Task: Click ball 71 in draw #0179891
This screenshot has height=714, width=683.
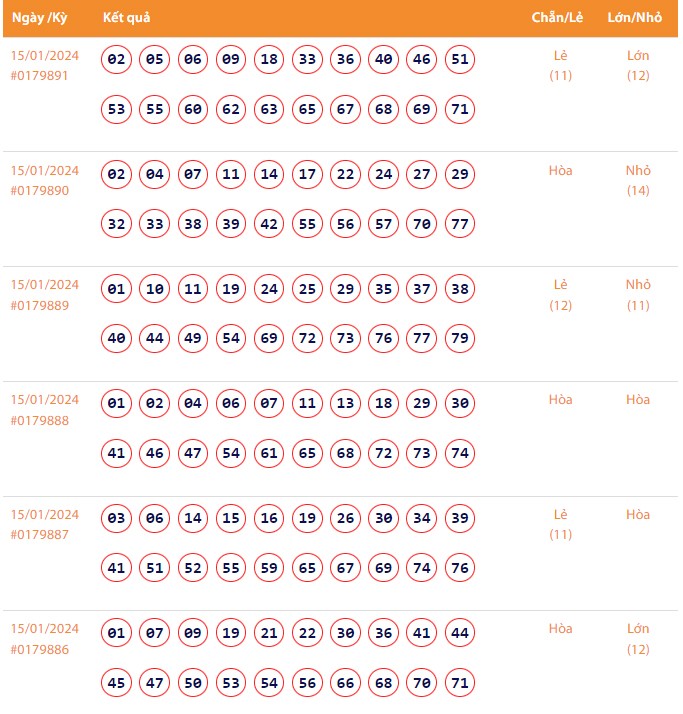Action: pyautogui.click(x=460, y=109)
